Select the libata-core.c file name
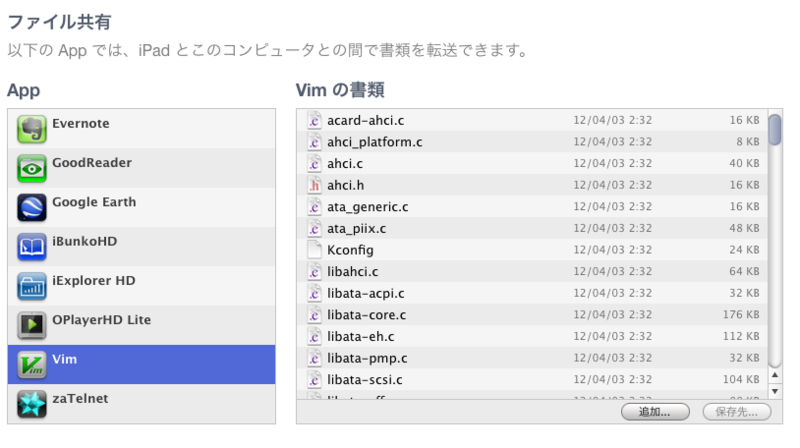Screen dimensions: 800x448 coord(366,315)
